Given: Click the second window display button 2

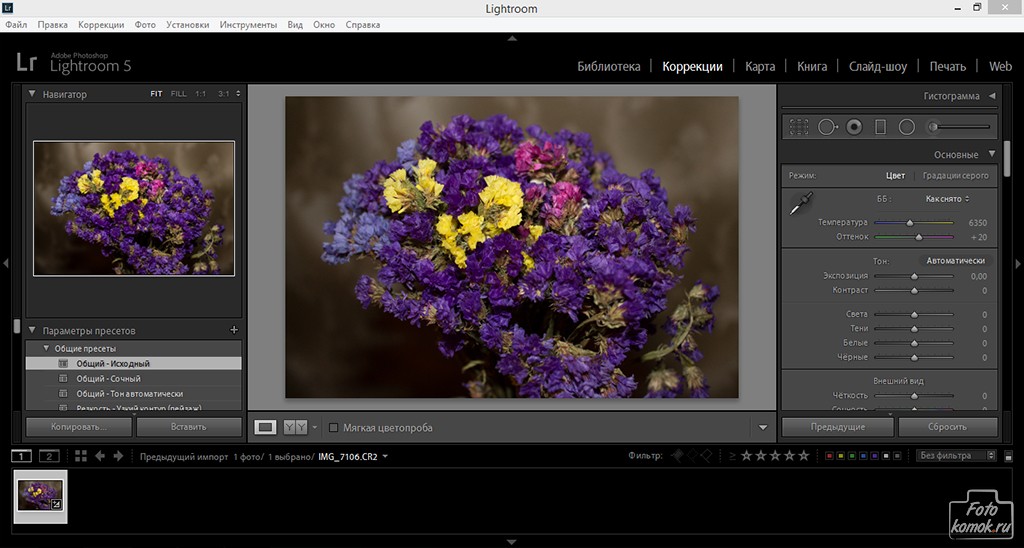Looking at the screenshot, I should tap(49, 456).
